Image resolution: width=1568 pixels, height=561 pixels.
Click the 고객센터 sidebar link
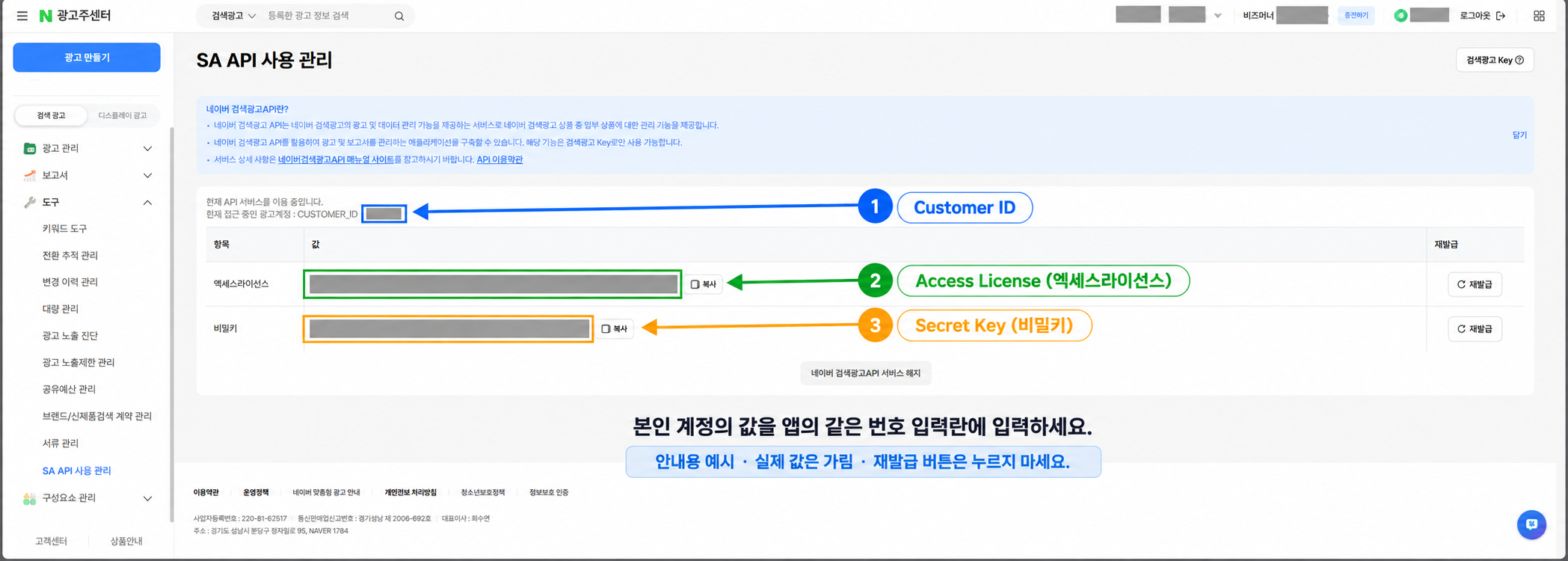[x=51, y=541]
